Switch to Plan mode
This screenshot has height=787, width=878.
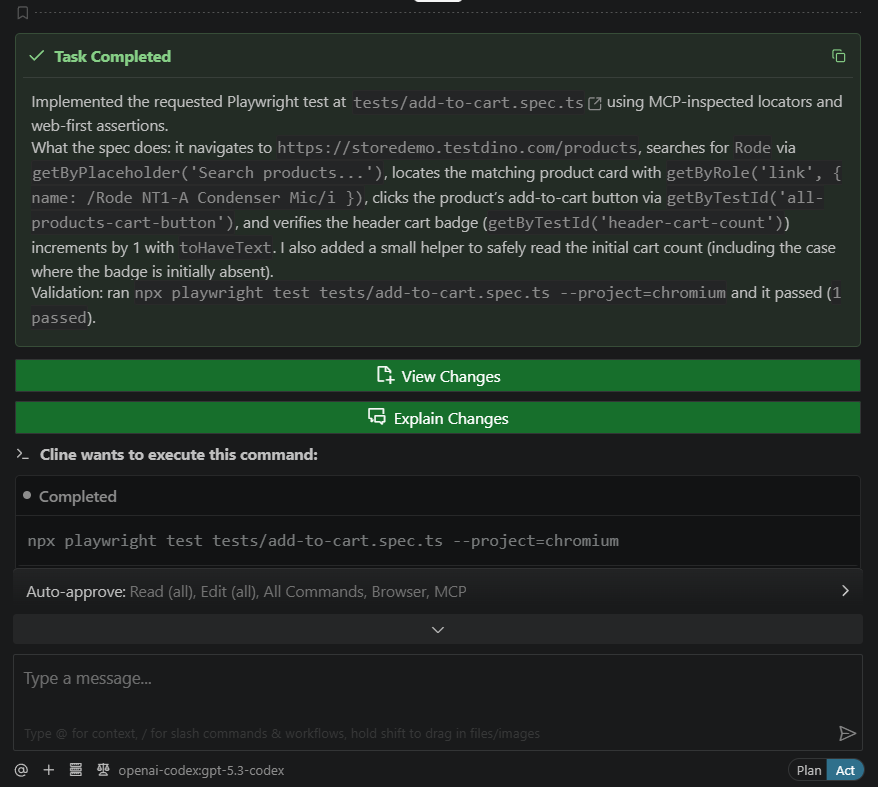point(809,770)
